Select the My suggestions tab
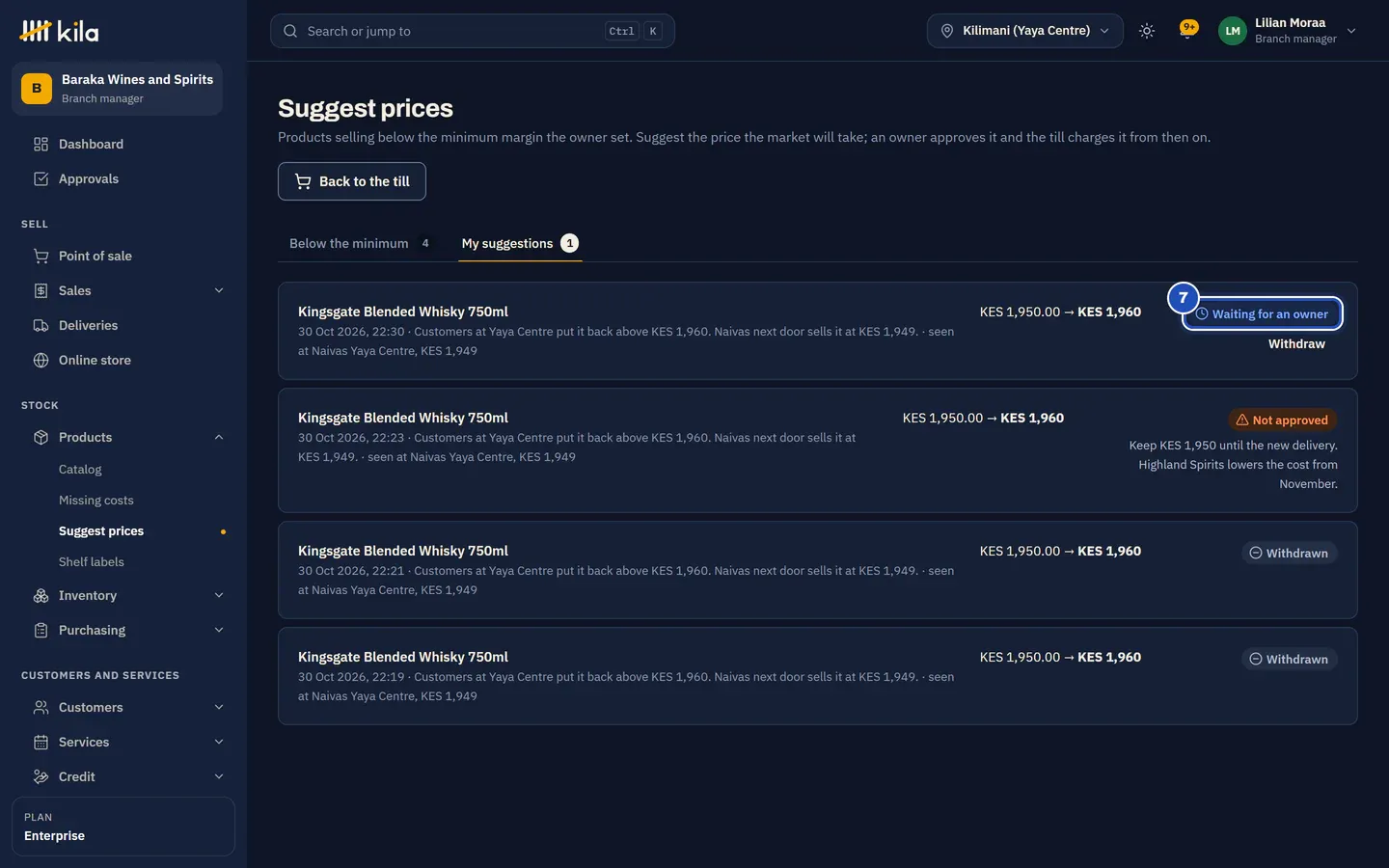 point(520,244)
